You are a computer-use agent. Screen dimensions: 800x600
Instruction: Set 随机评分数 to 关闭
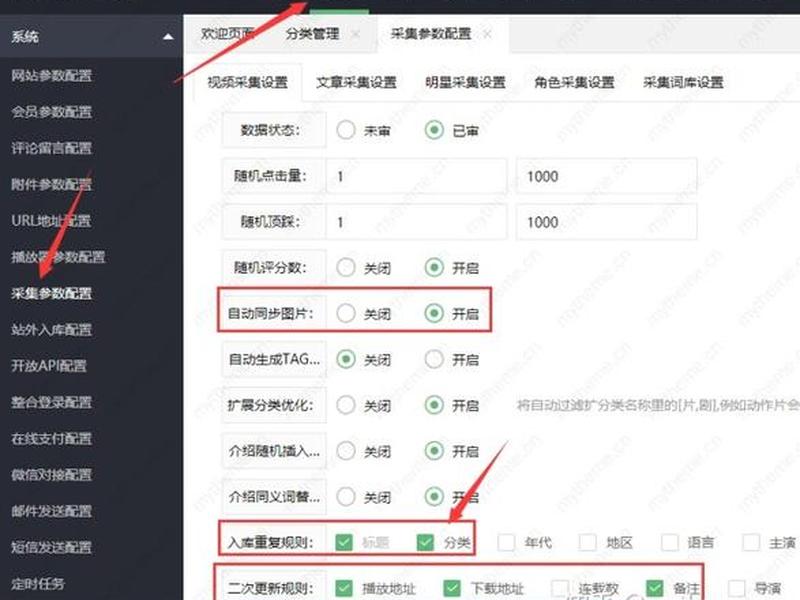(346, 267)
